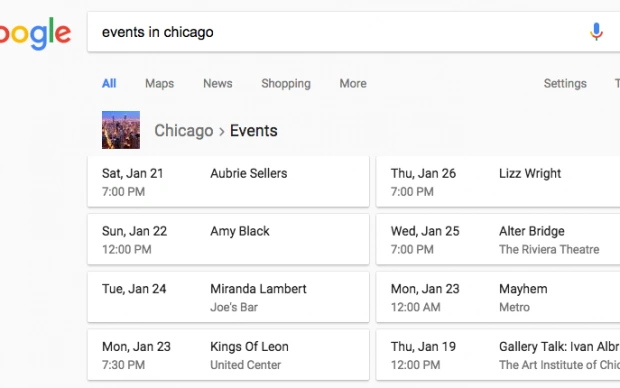Click the voice search microphone icon

click(596, 32)
